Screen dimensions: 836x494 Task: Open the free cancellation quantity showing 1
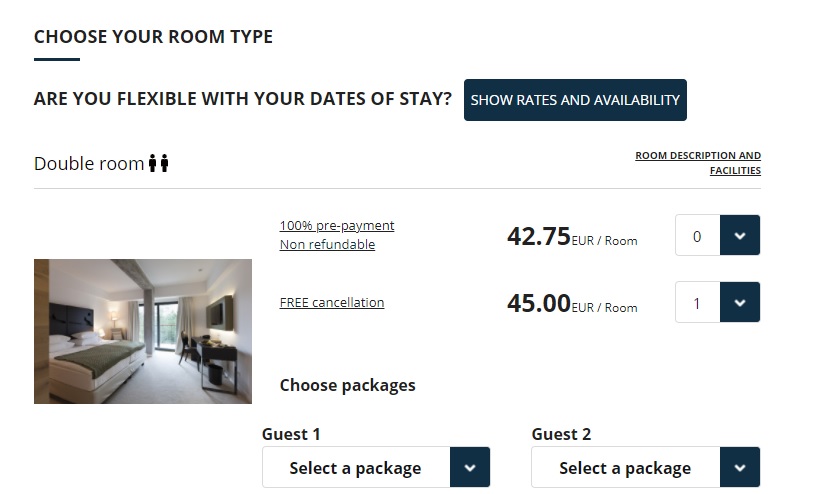point(698,303)
